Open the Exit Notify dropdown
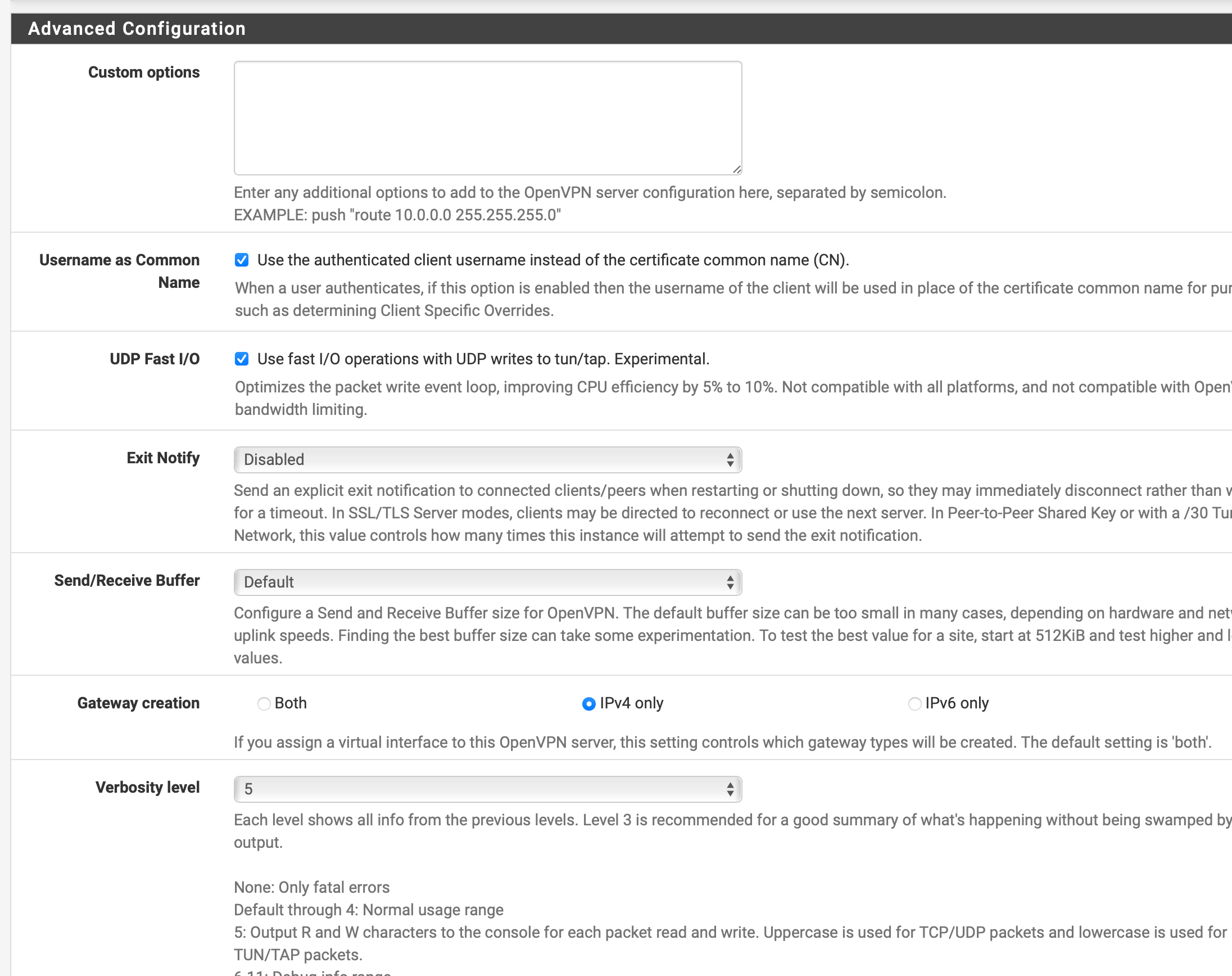The height and width of the screenshot is (976, 1232). [x=487, y=459]
